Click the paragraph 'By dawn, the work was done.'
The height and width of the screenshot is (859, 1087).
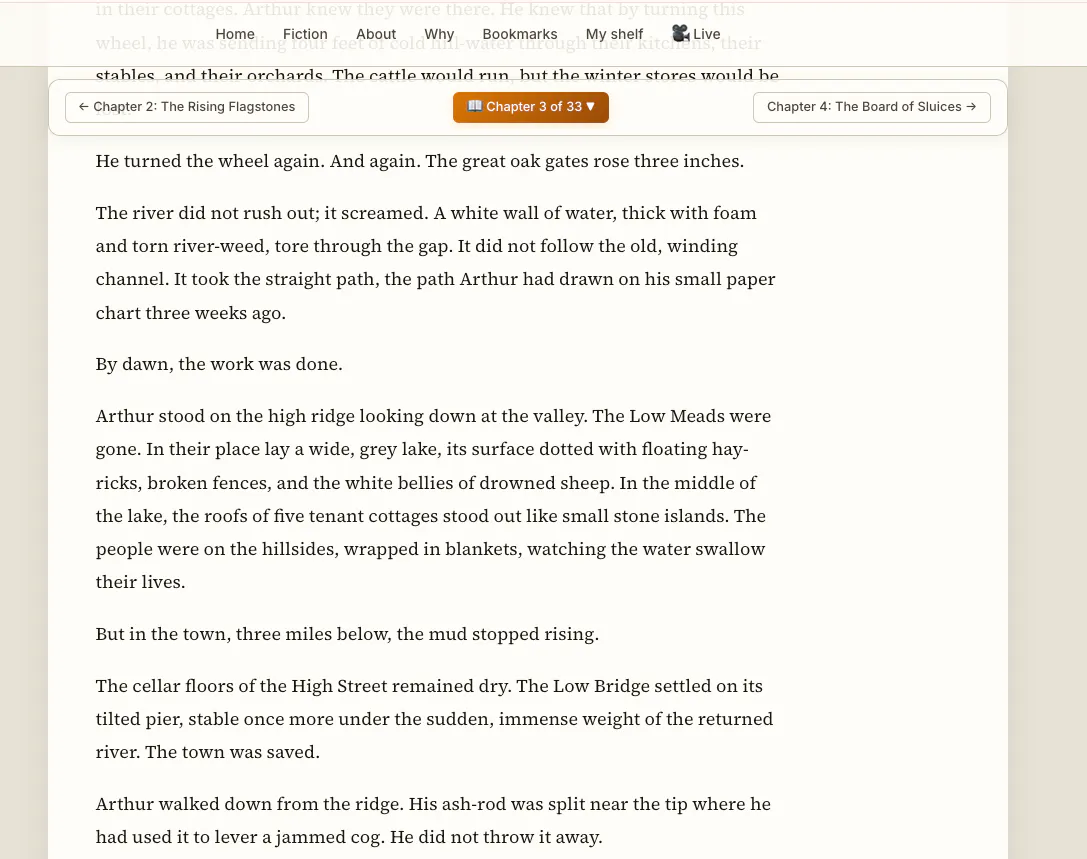point(219,364)
